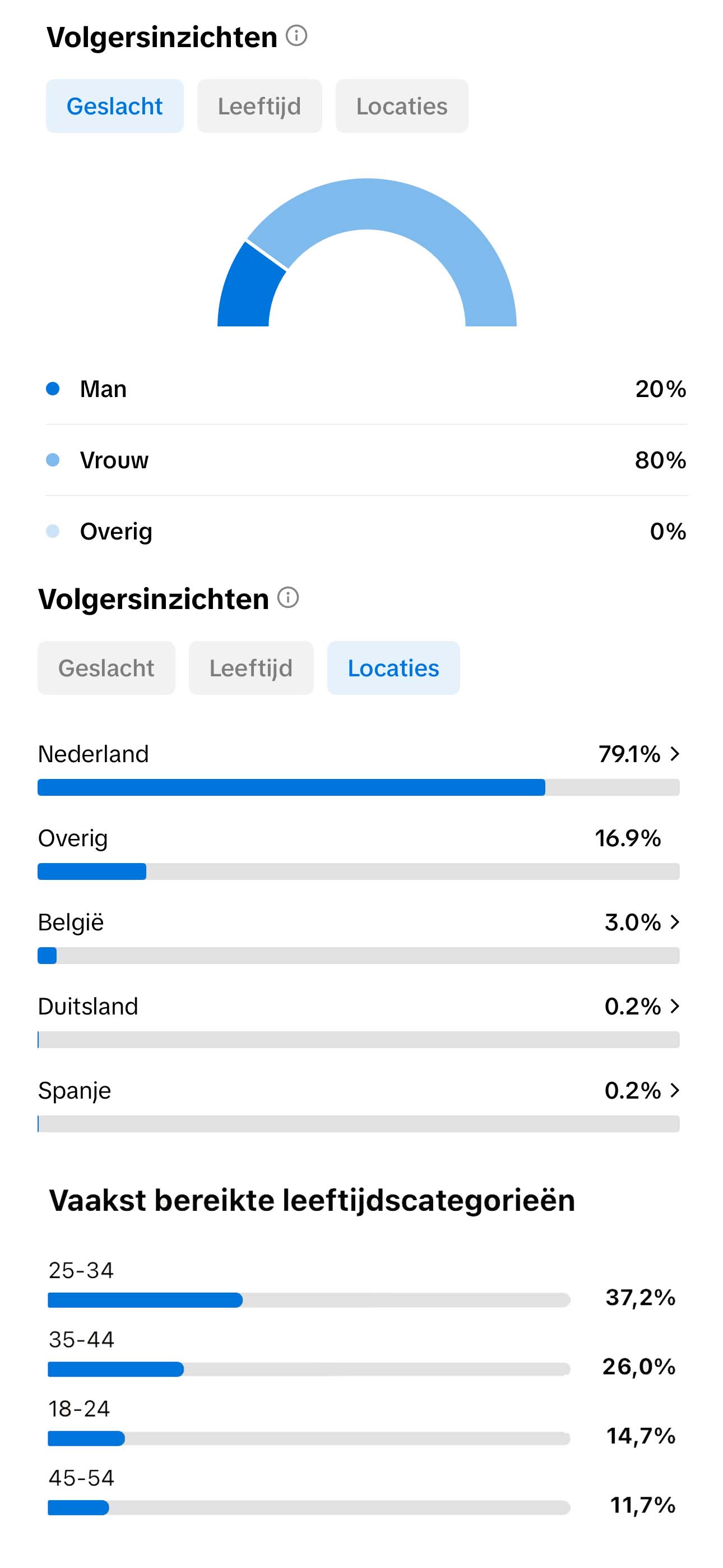Click the 25-34 age category bar
Viewport: 723px width, 1568px height.
tap(309, 1300)
